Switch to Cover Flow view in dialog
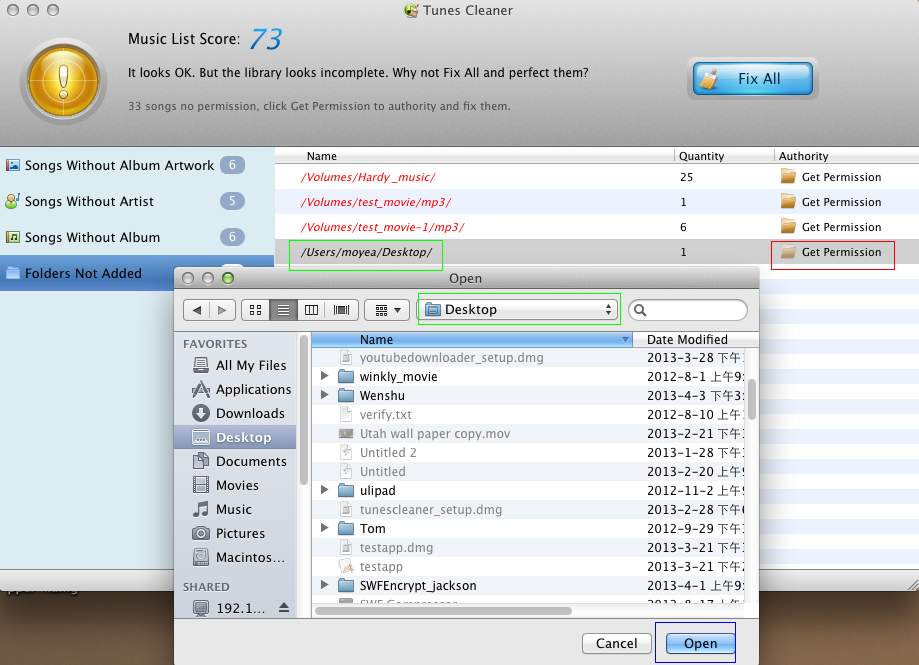The width and height of the screenshot is (919, 665). [341, 310]
